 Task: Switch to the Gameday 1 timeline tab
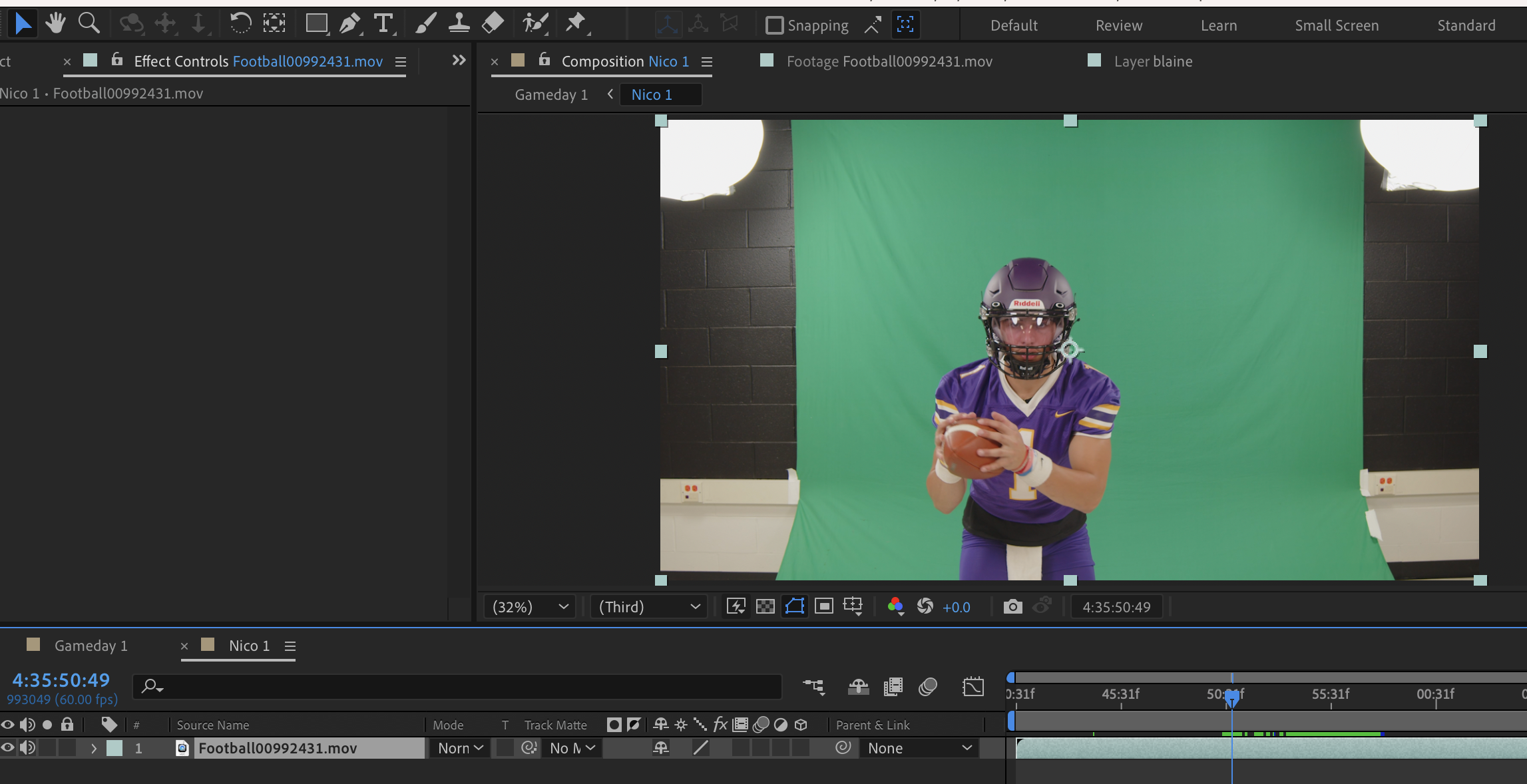pos(91,645)
